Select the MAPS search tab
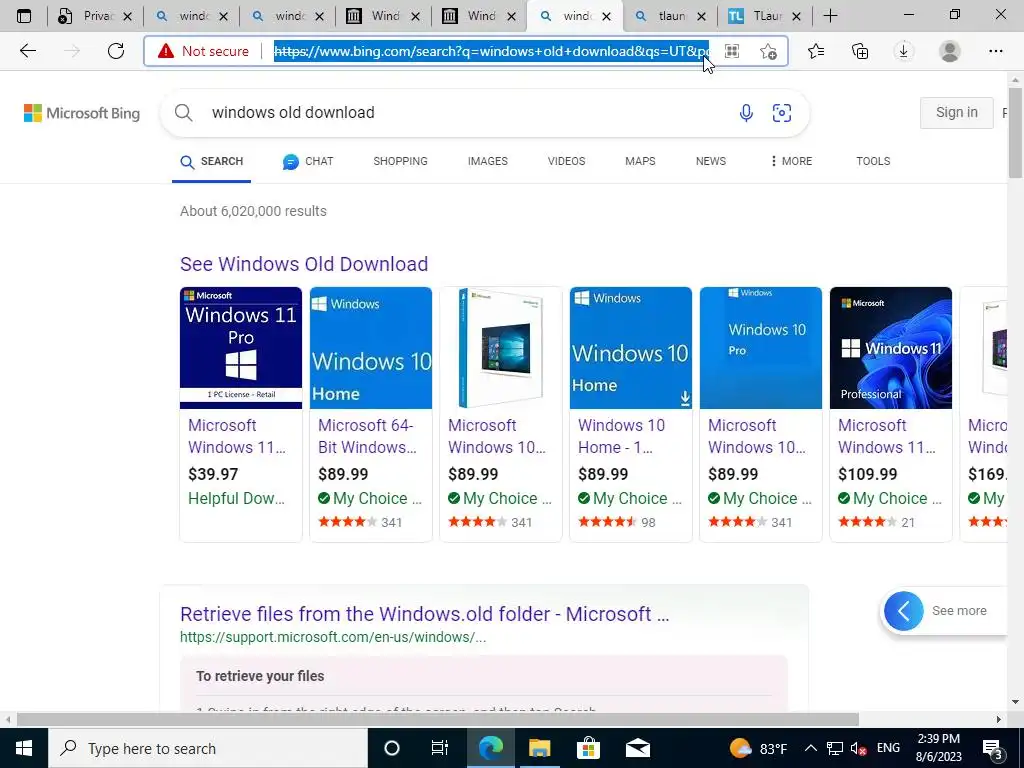1024x768 pixels. click(640, 161)
